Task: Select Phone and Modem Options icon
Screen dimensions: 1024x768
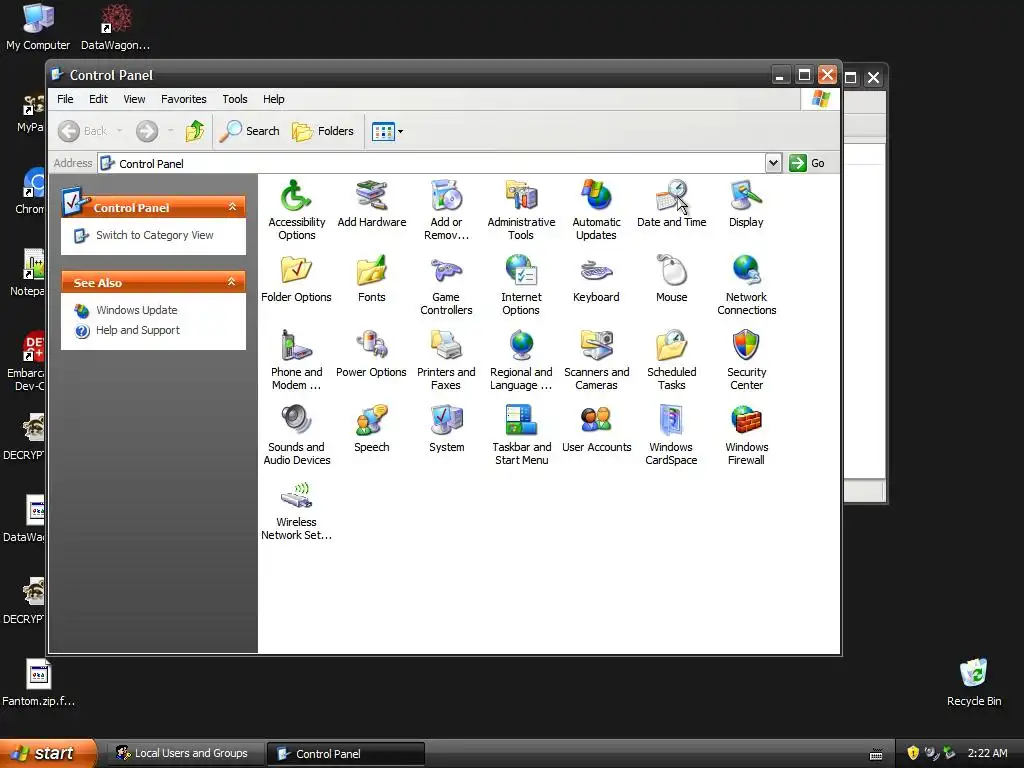Action: (x=296, y=360)
